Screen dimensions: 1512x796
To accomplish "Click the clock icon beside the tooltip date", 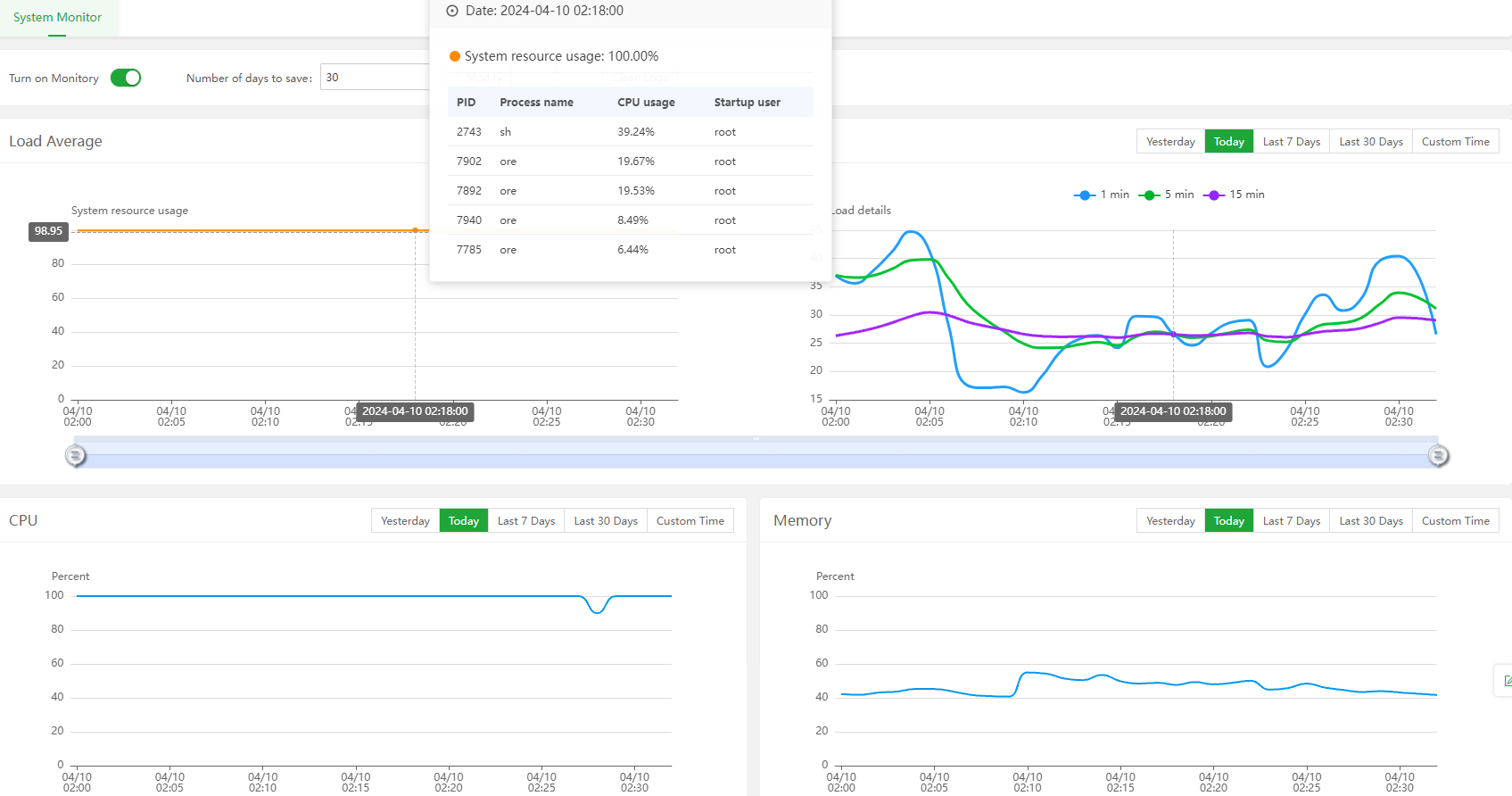I will point(452,11).
